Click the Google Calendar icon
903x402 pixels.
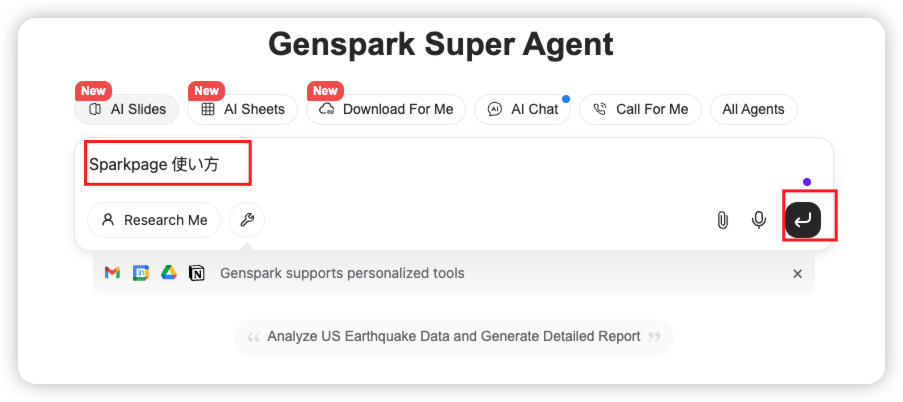coord(141,273)
